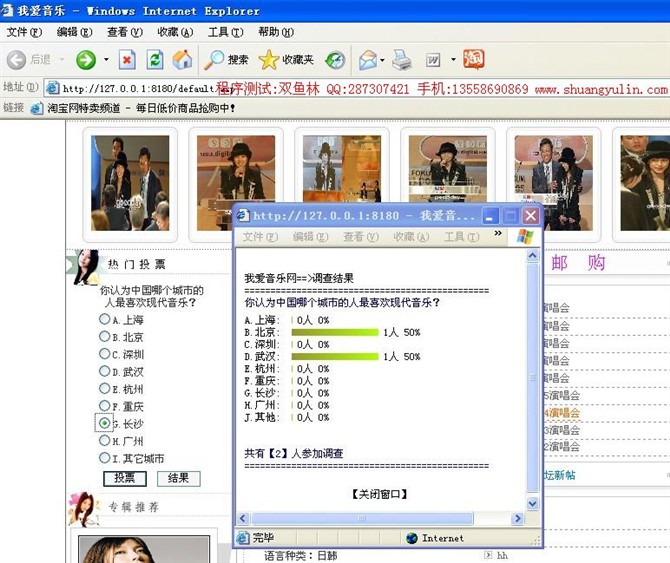
Task: Open the fourth gallery photo at the podium
Action: tap(448, 169)
